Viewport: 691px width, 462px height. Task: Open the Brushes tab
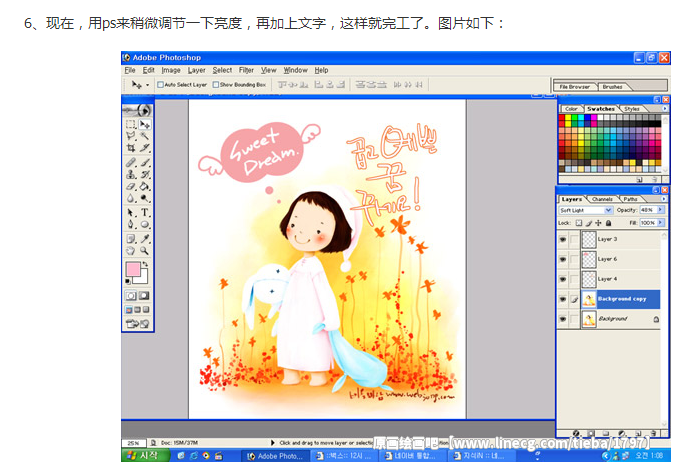tap(612, 86)
